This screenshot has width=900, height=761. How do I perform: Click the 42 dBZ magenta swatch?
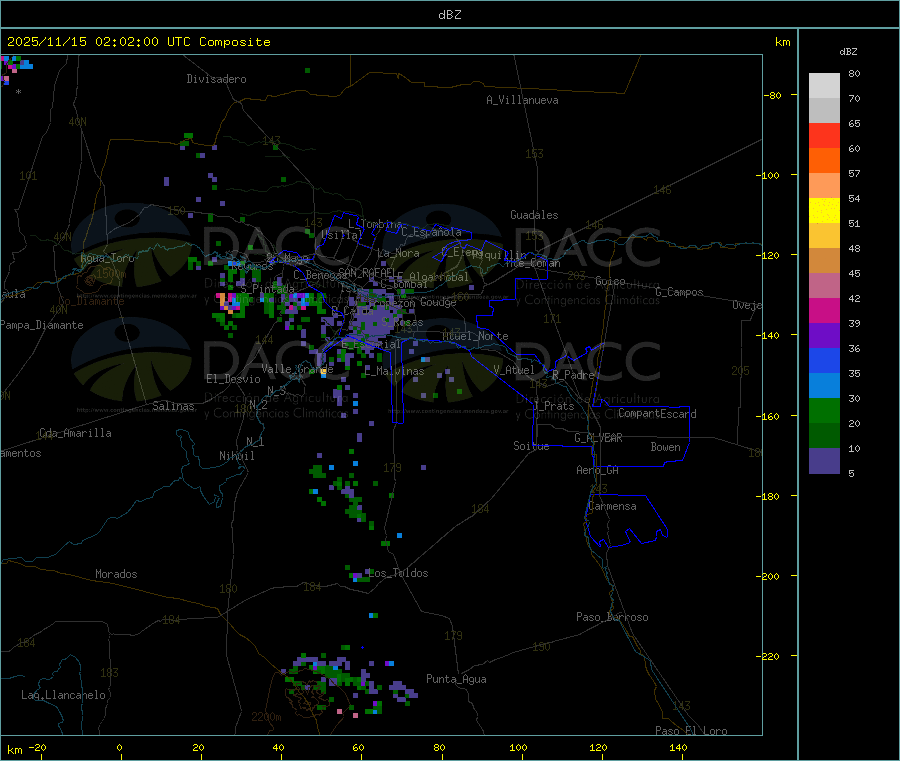point(824,310)
